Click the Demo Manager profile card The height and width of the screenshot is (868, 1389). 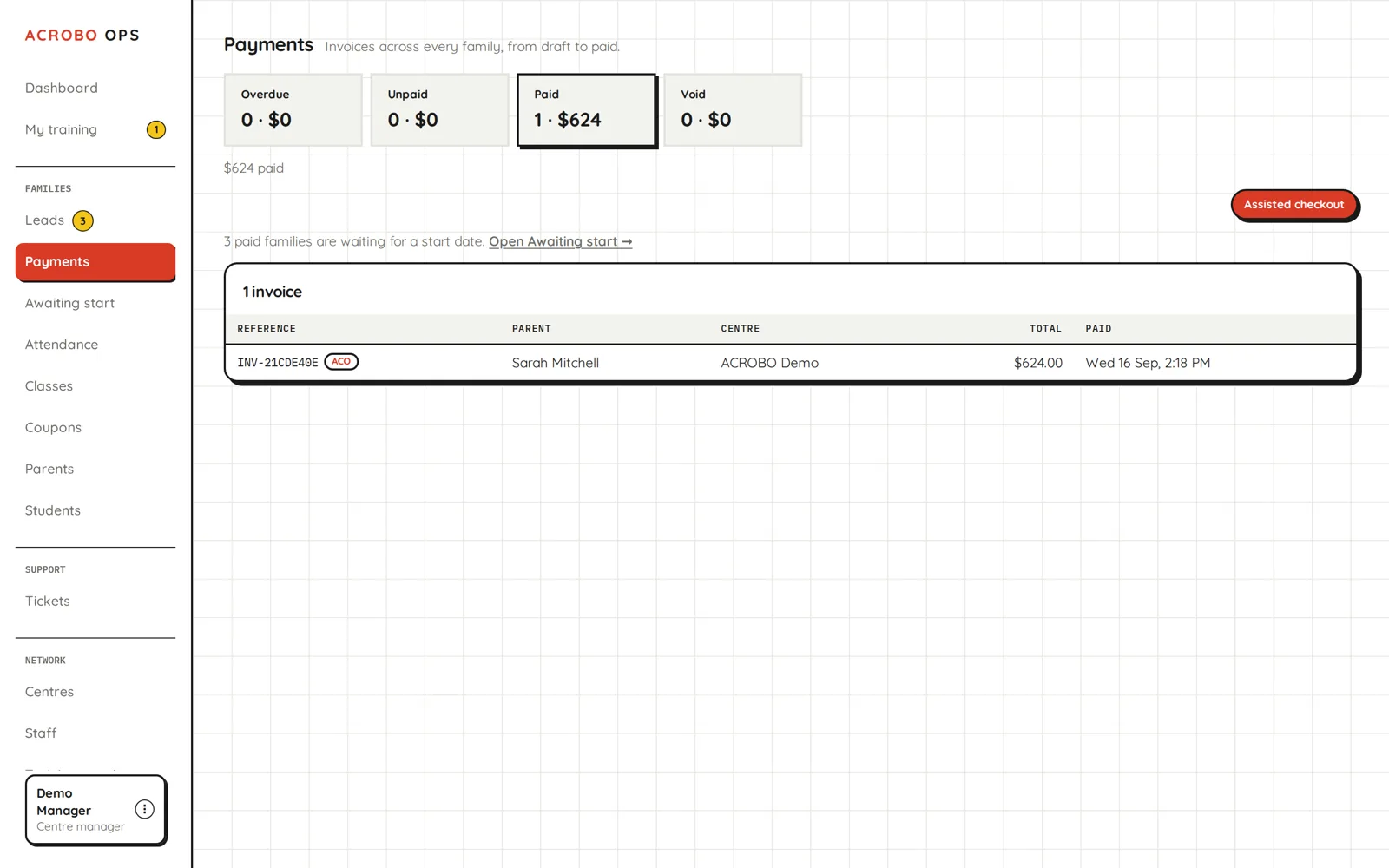(95, 810)
